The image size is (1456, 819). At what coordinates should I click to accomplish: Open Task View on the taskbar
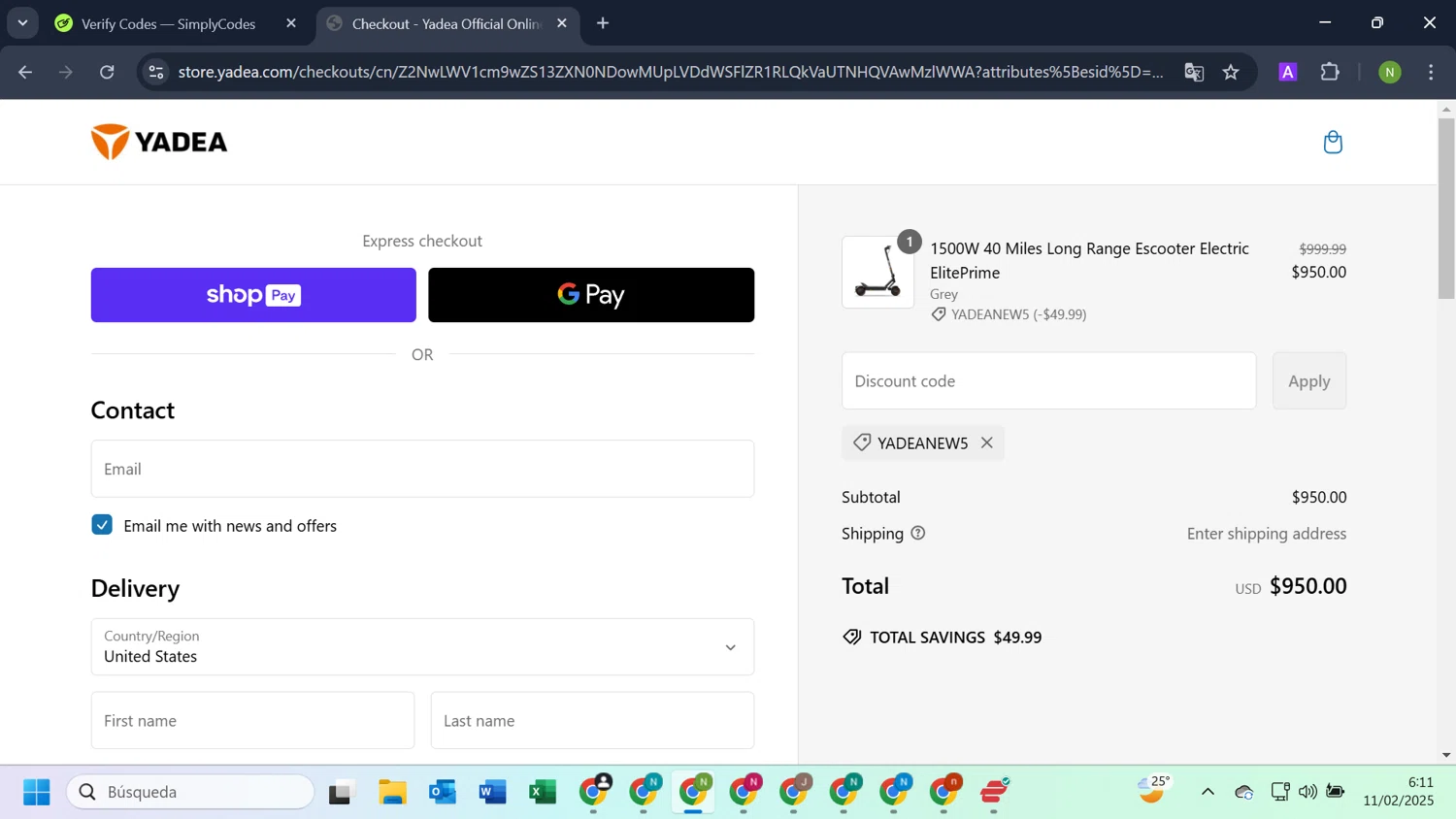point(341,792)
